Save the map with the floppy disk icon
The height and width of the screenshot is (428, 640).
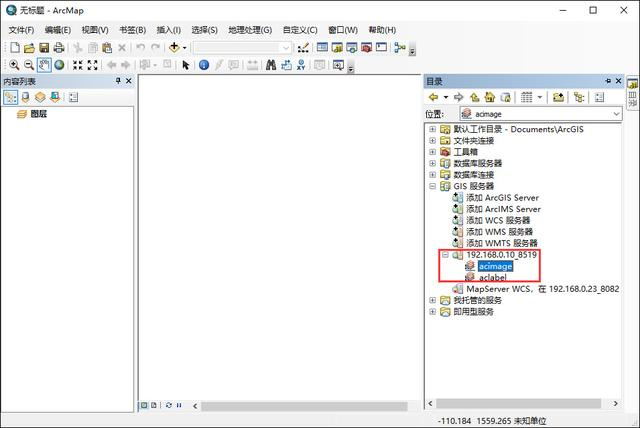44,48
